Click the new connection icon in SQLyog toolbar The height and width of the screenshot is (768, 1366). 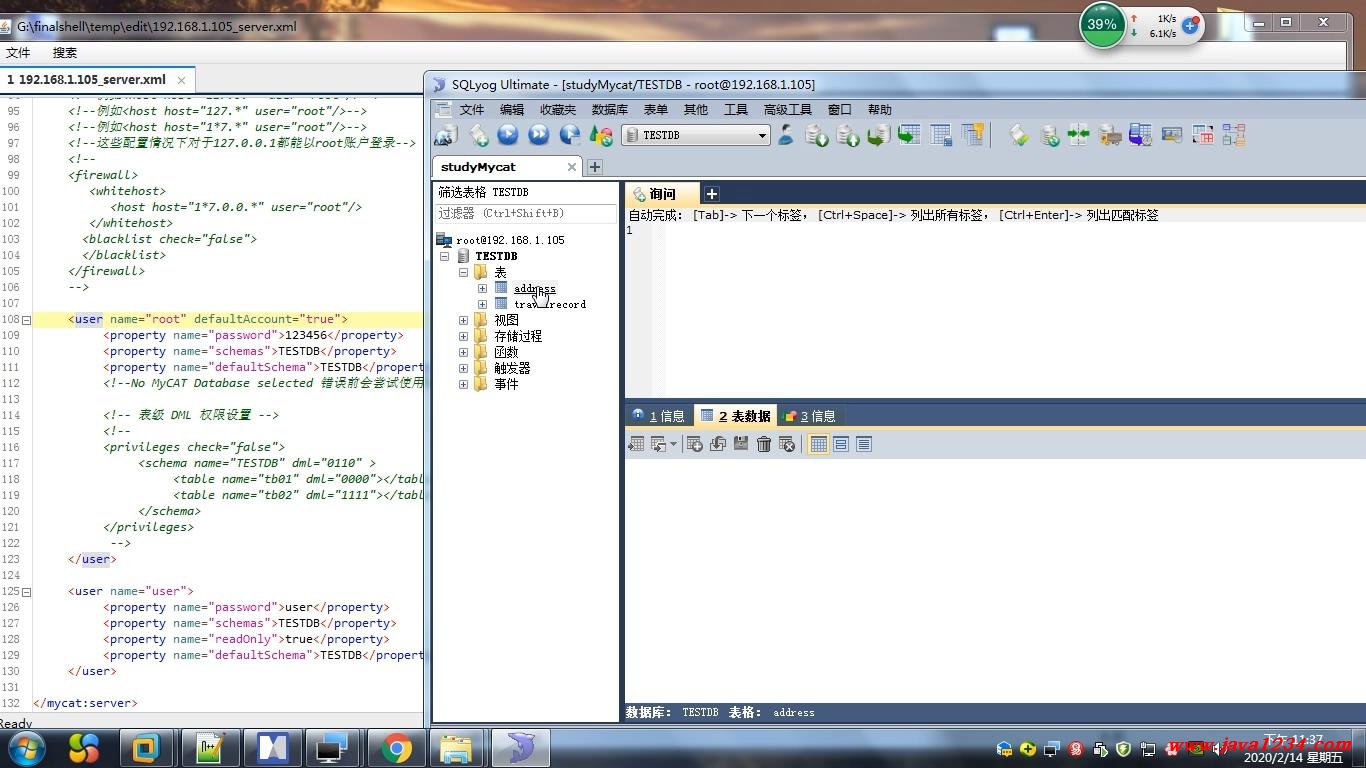pos(446,135)
